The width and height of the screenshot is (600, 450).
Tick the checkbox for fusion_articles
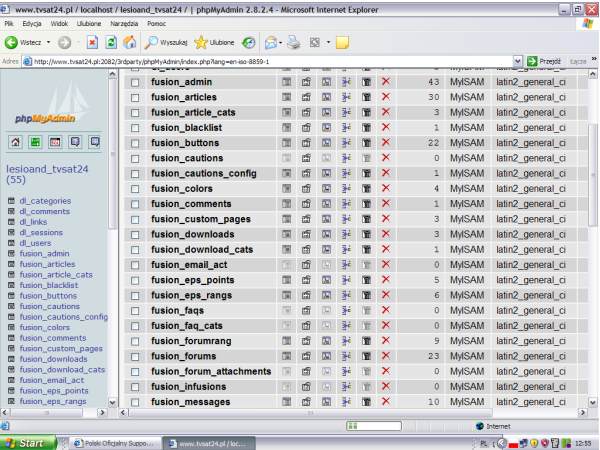135,98
